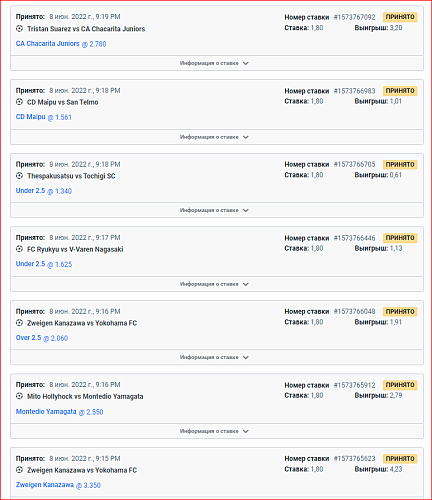Viewport: 432px width, 500px height.
Task: Click soccer ball icon beside Tristan Suarez match
Action: coord(19,29)
